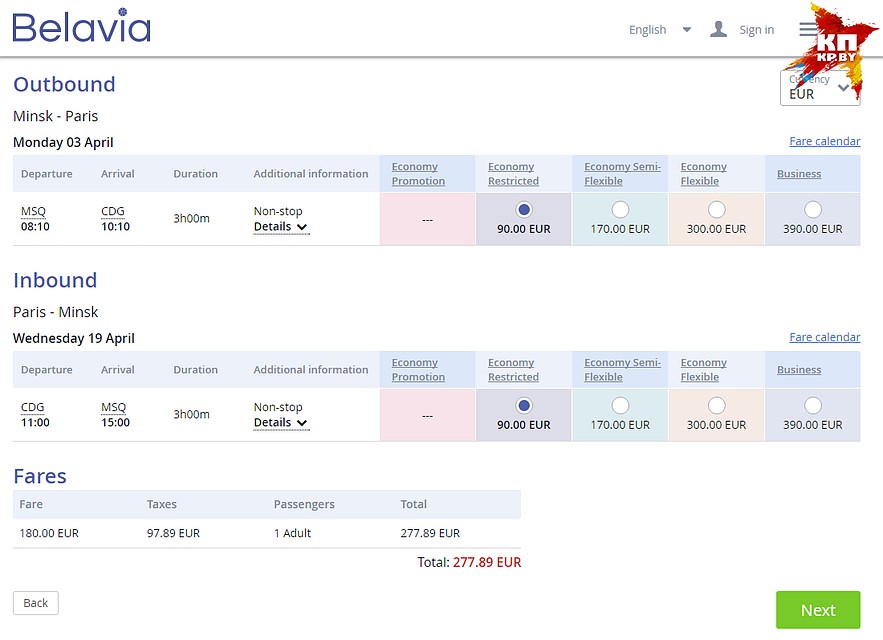Click the 97.89 EUR taxes value
The width and height of the screenshot is (883, 640).
[173, 533]
